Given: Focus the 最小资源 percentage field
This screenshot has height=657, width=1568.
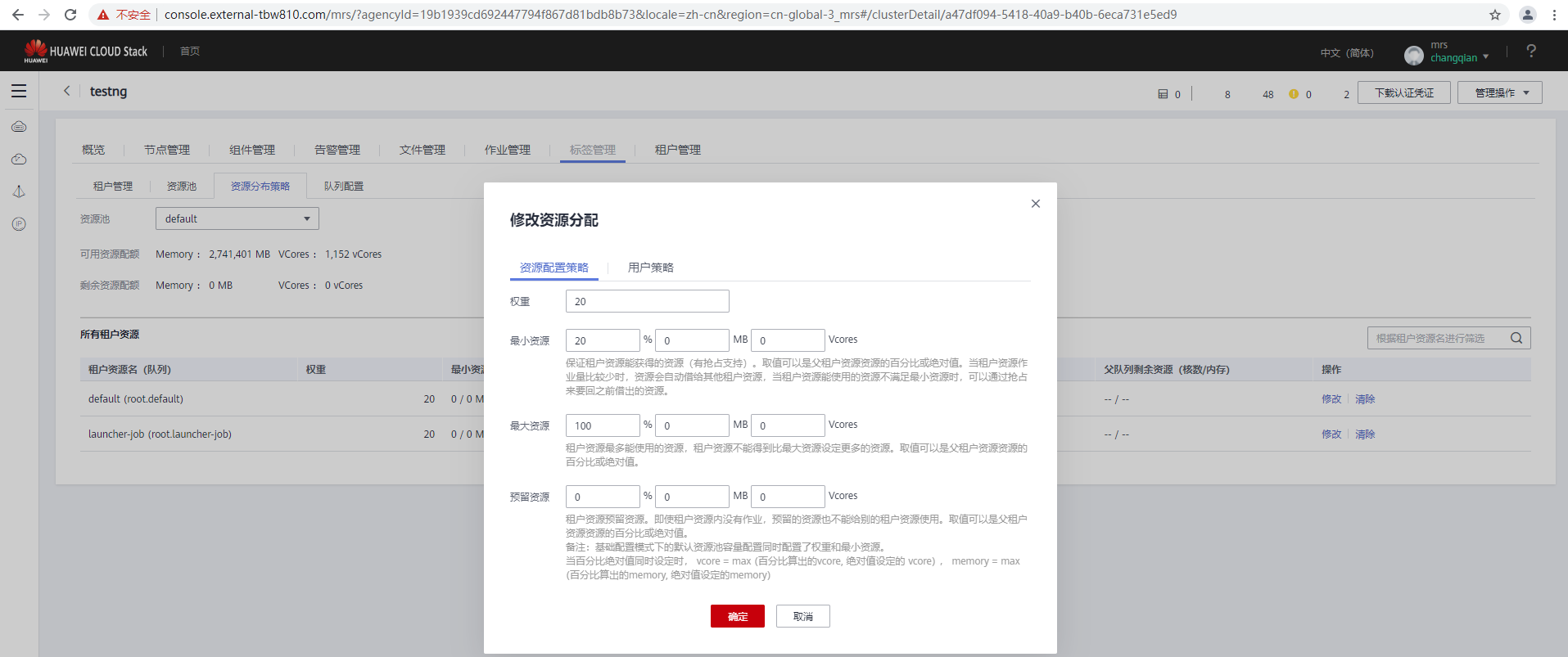Looking at the screenshot, I should (x=603, y=340).
